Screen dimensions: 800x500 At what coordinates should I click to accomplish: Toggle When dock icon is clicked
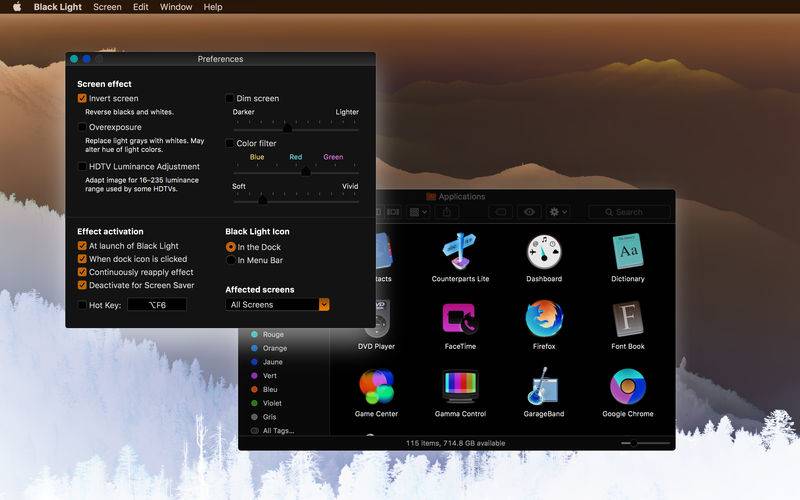82,259
